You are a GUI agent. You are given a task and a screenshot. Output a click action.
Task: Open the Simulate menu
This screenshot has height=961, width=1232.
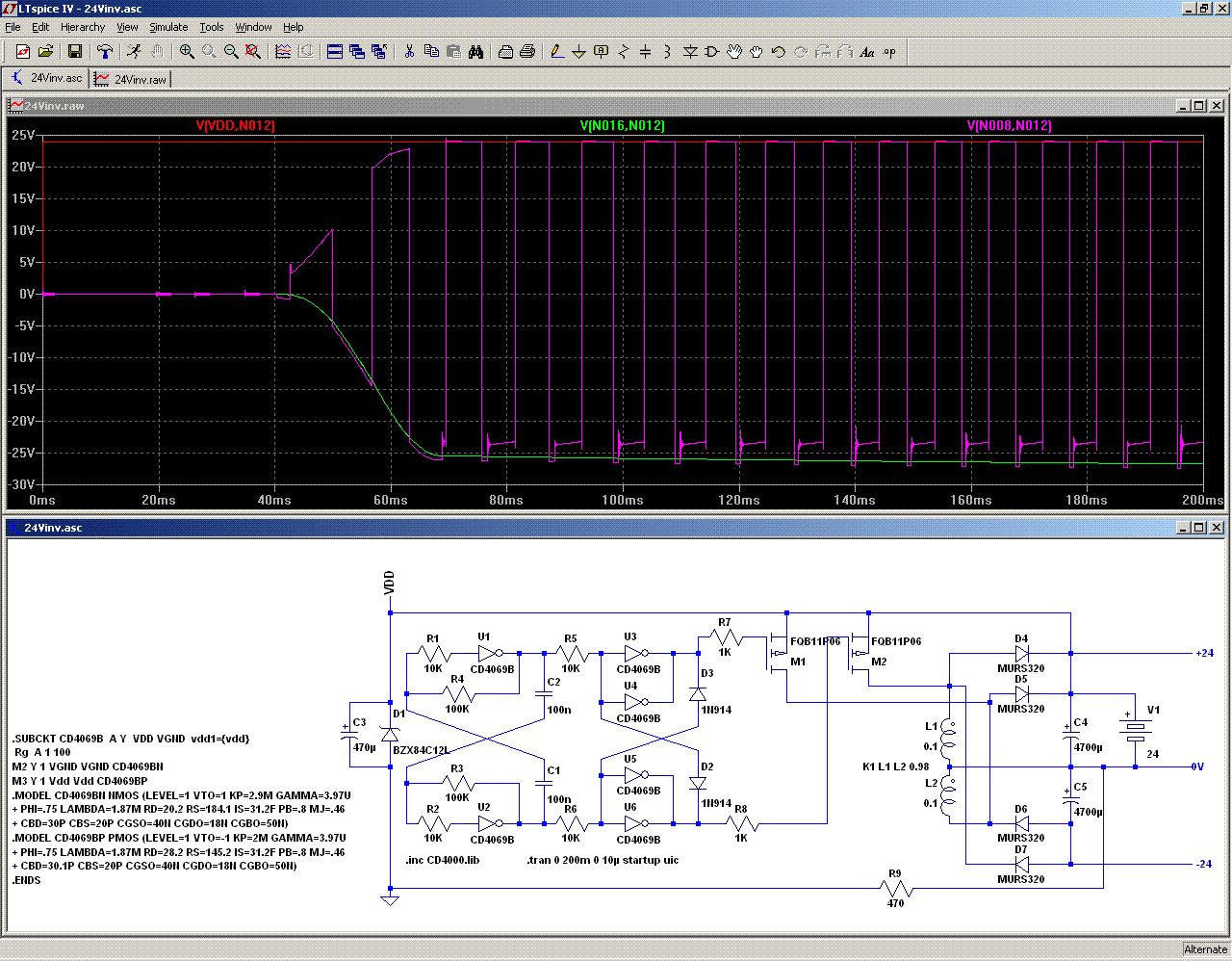[168, 27]
